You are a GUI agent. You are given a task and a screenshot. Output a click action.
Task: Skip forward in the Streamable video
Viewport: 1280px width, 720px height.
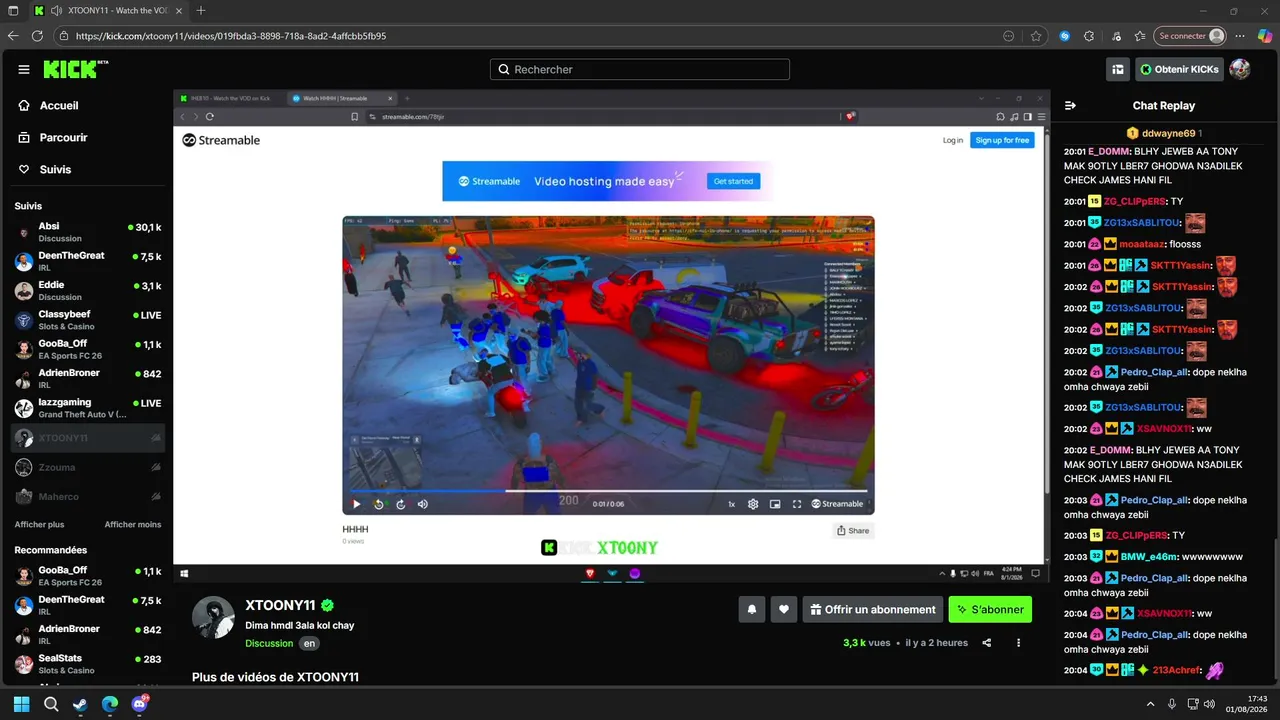tap(400, 504)
